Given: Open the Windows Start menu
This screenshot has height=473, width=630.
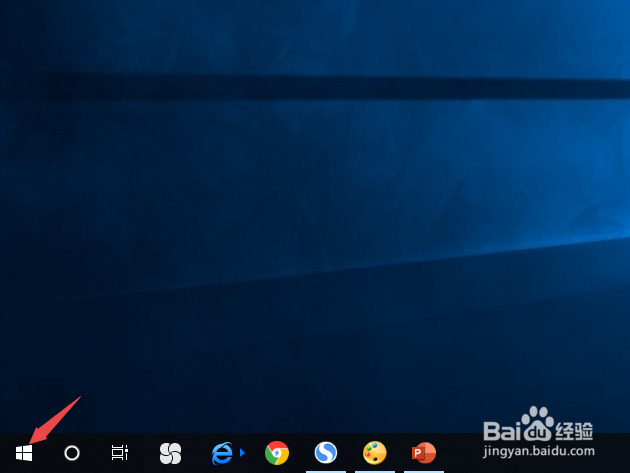Looking at the screenshot, I should tap(24, 453).
